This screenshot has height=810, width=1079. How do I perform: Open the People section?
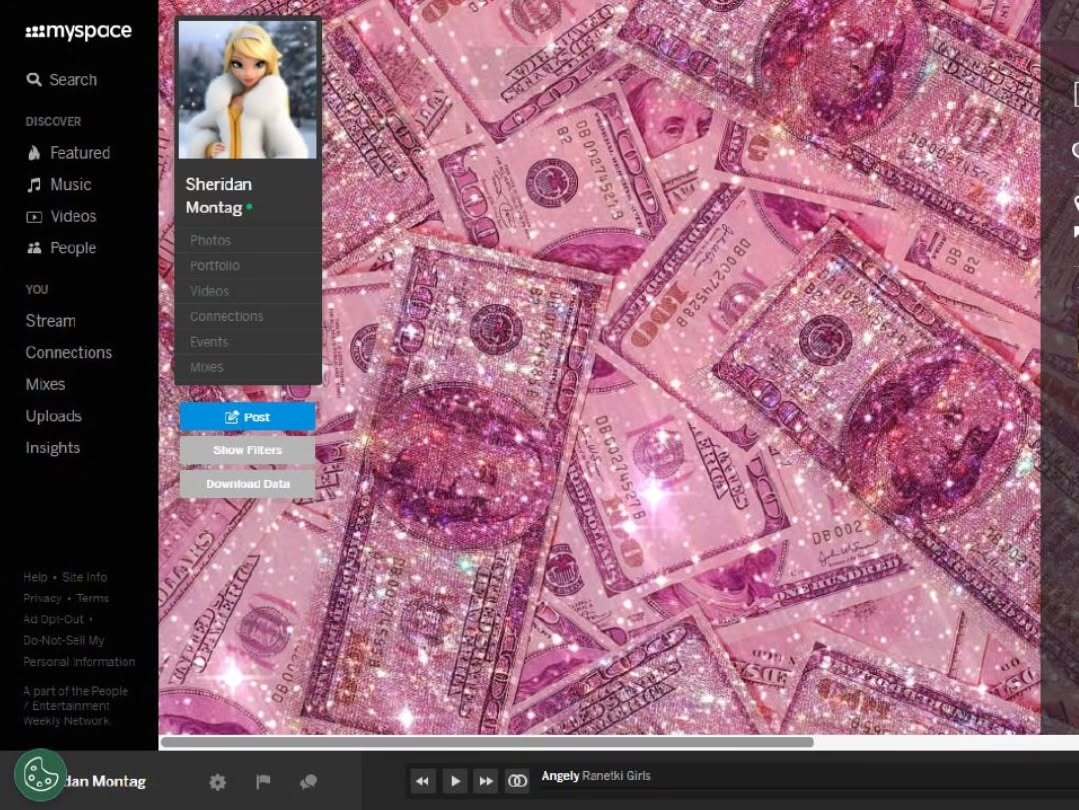click(x=73, y=248)
